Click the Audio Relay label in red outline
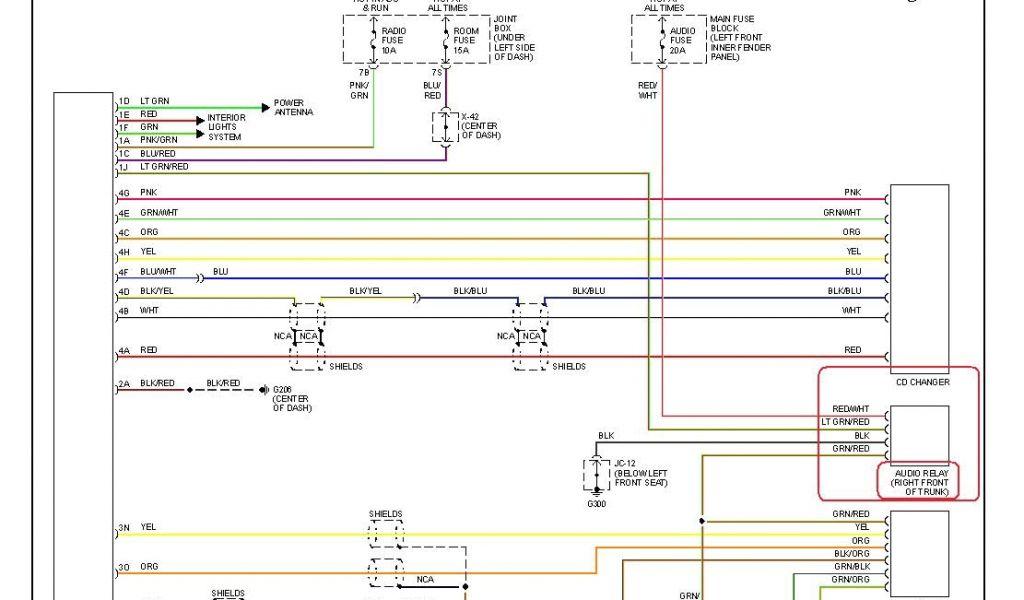 point(919,481)
